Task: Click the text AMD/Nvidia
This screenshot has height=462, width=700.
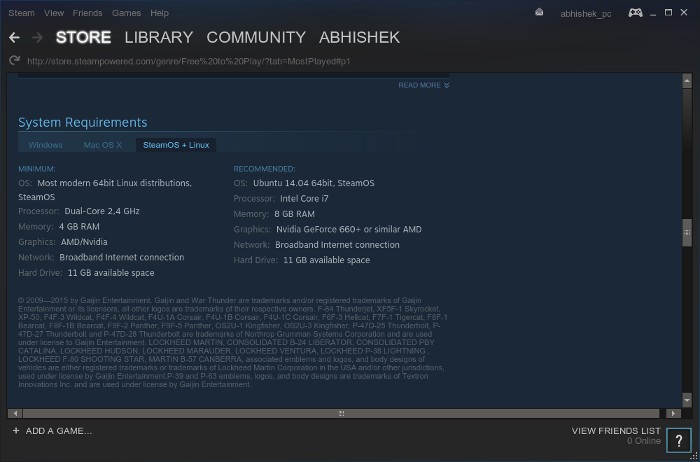Action: [x=84, y=242]
